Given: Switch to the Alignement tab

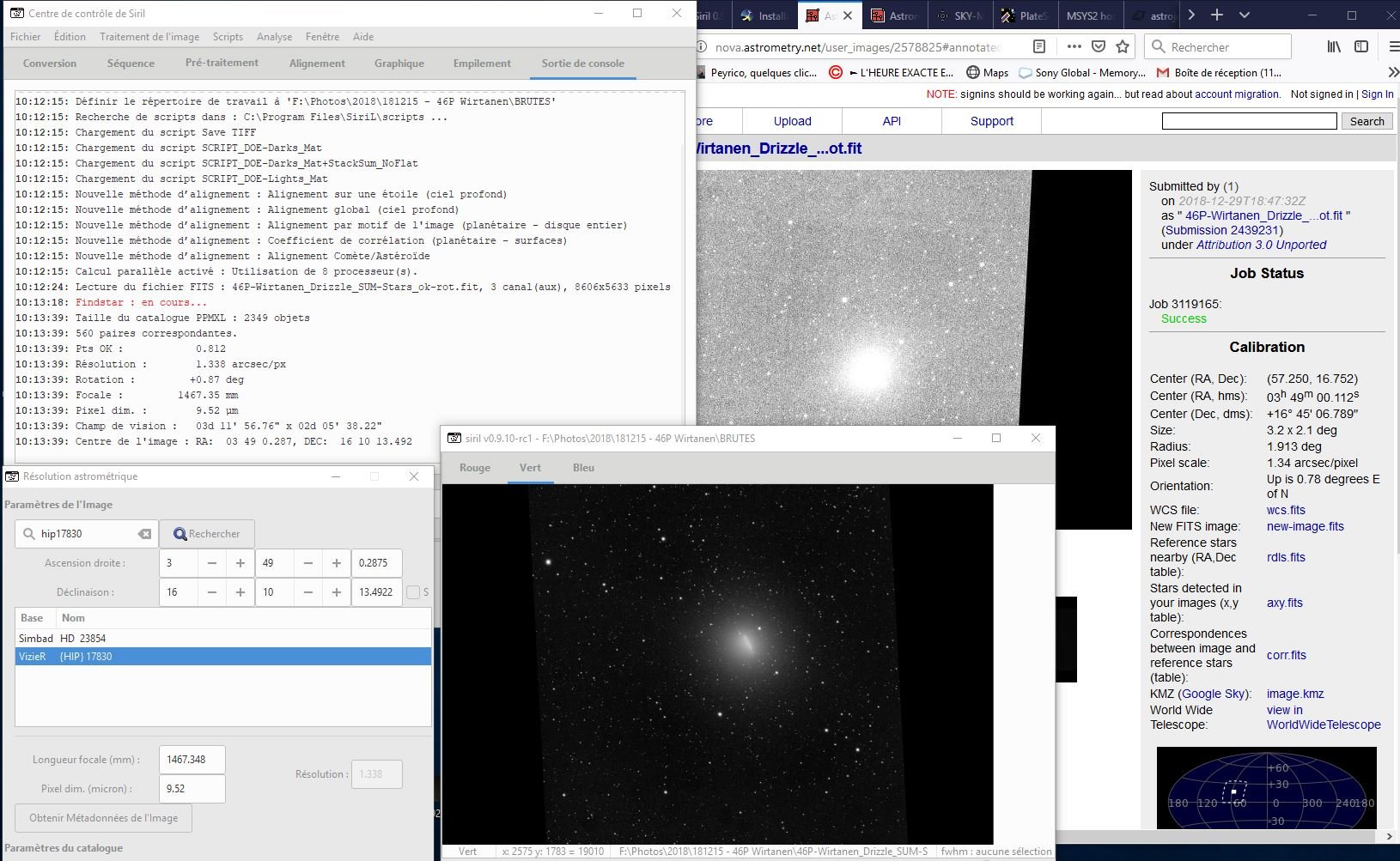Looking at the screenshot, I should 317,64.
